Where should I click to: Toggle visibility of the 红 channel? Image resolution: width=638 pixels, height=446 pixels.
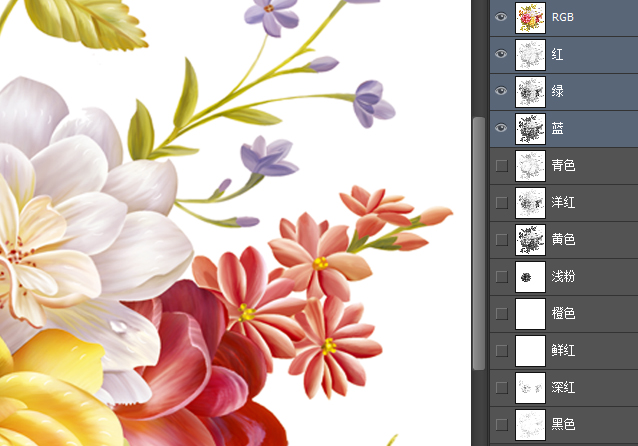coord(501,54)
